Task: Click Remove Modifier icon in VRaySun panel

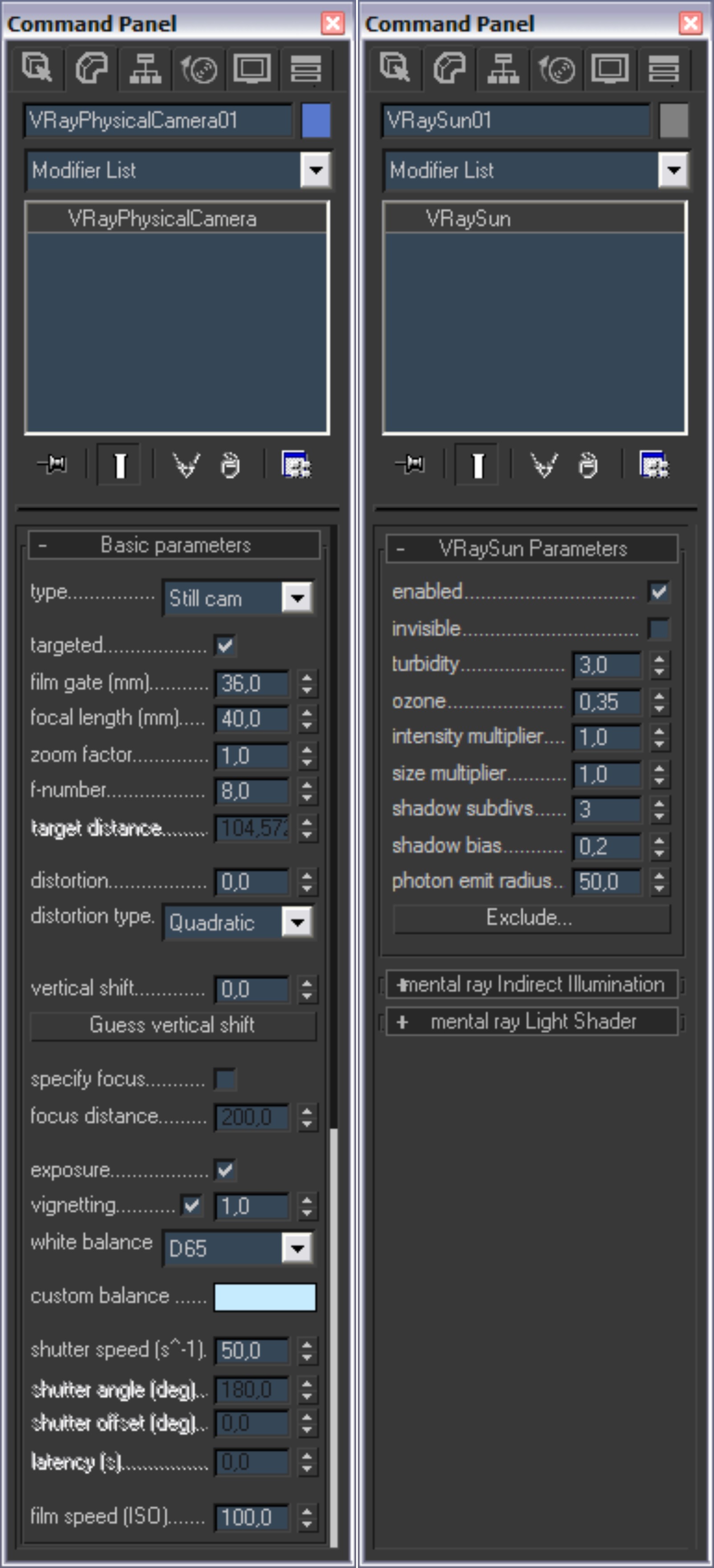Action: tap(588, 465)
